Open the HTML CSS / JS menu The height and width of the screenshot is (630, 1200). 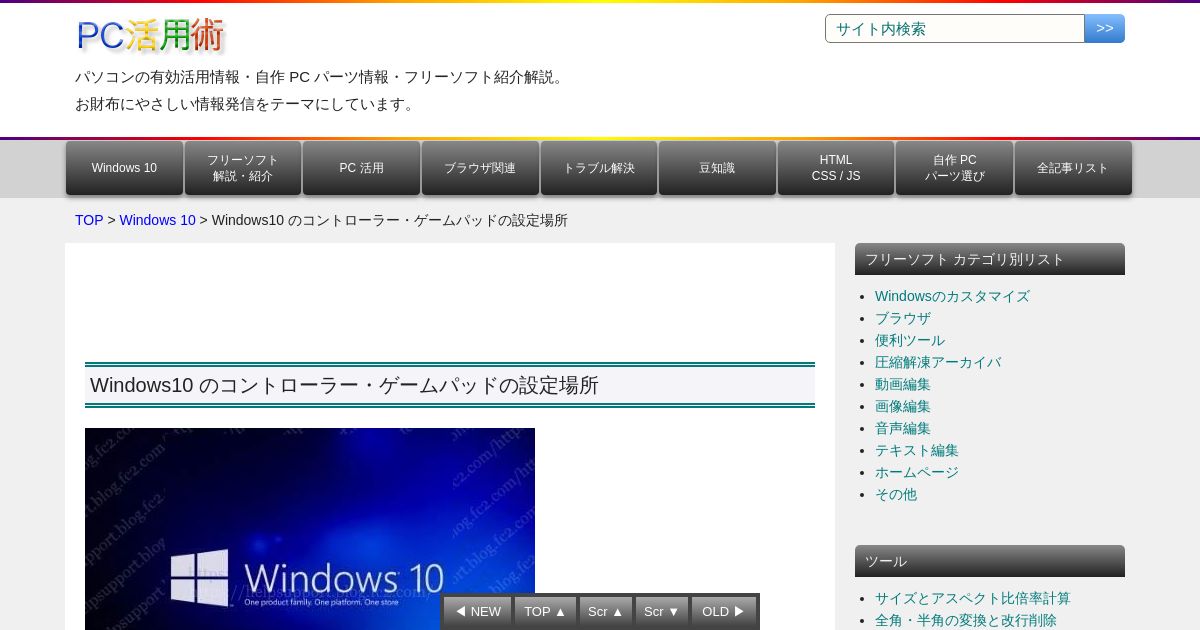point(836,168)
